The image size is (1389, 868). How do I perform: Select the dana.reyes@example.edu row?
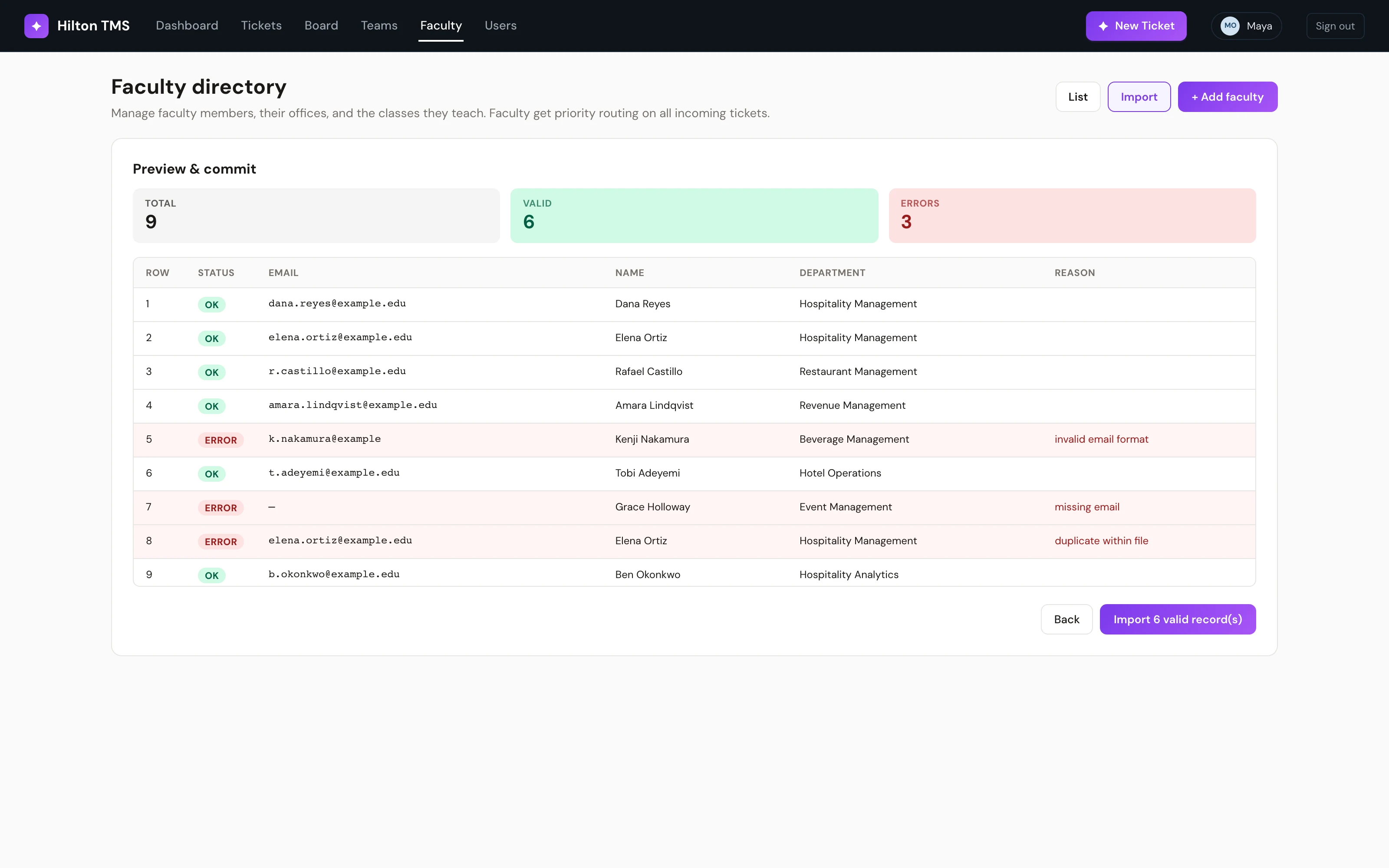(x=694, y=304)
